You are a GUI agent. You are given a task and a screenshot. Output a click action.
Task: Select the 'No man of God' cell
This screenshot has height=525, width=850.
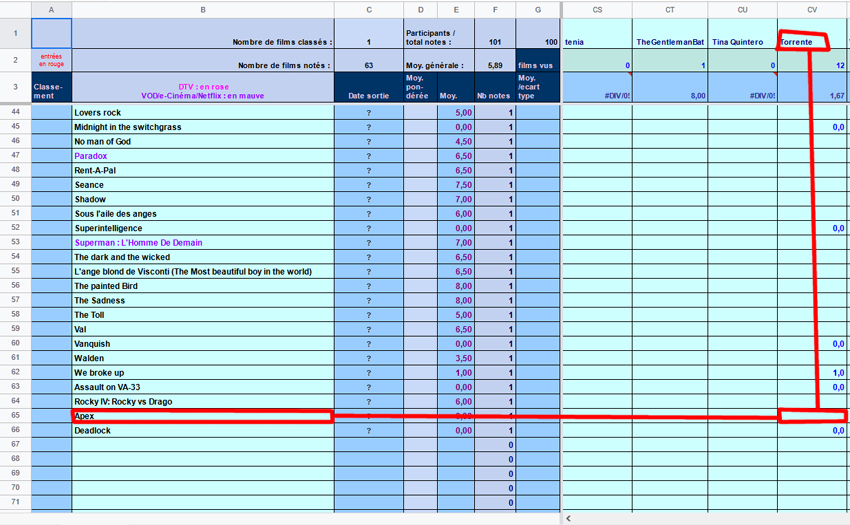203,141
